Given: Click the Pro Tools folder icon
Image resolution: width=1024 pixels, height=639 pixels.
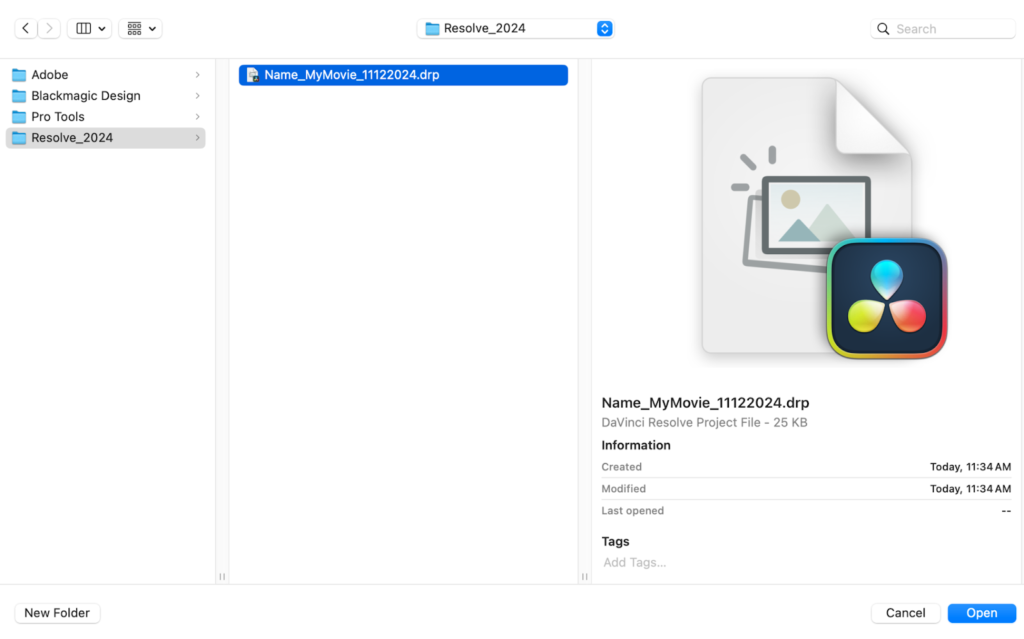Looking at the screenshot, I should [19, 117].
